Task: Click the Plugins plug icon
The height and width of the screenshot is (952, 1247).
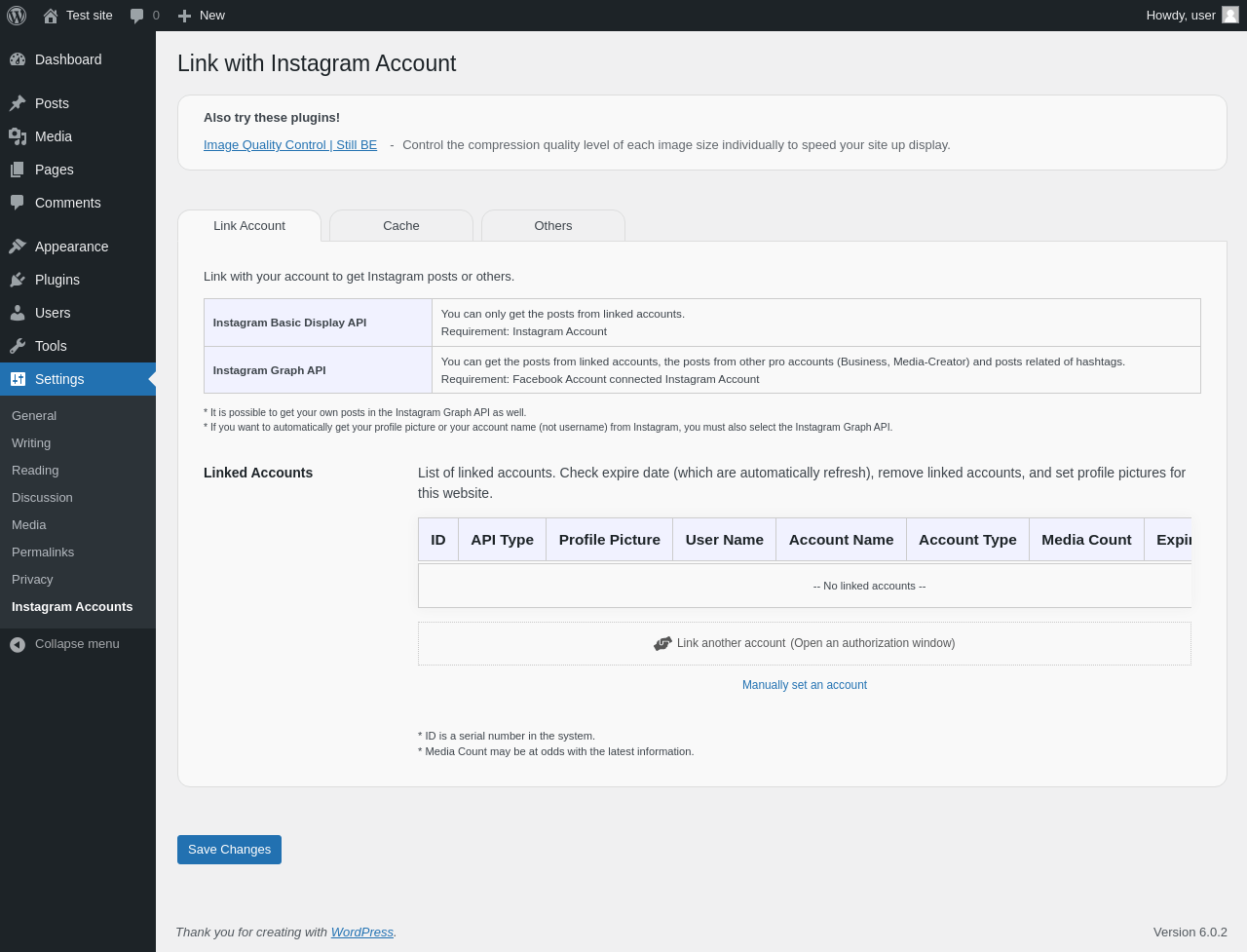Action: pyautogui.click(x=18, y=280)
